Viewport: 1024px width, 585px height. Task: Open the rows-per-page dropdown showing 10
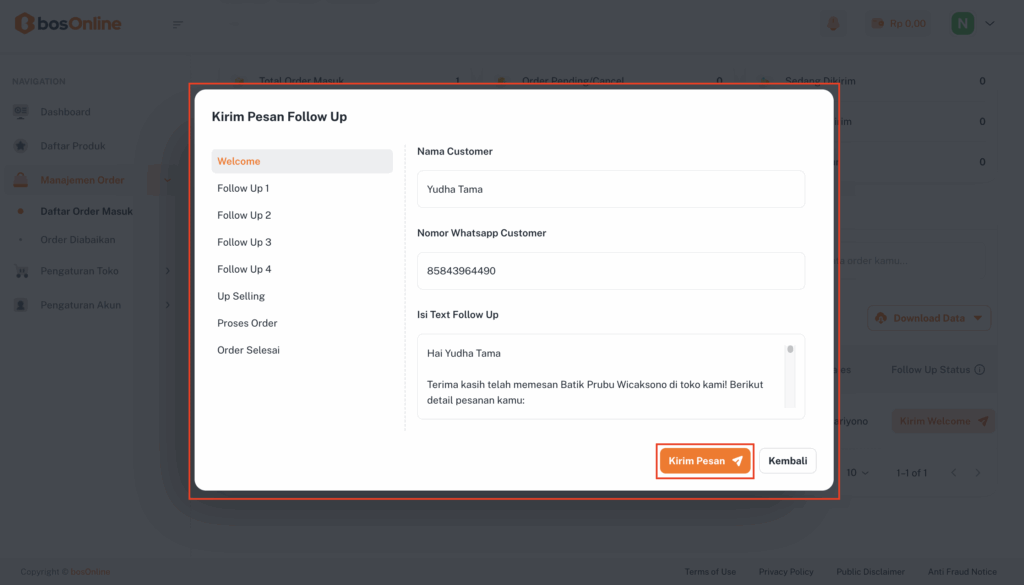tap(857, 472)
